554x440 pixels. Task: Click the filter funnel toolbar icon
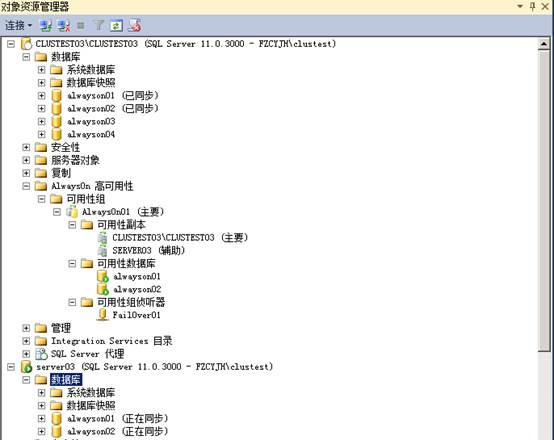(99, 25)
